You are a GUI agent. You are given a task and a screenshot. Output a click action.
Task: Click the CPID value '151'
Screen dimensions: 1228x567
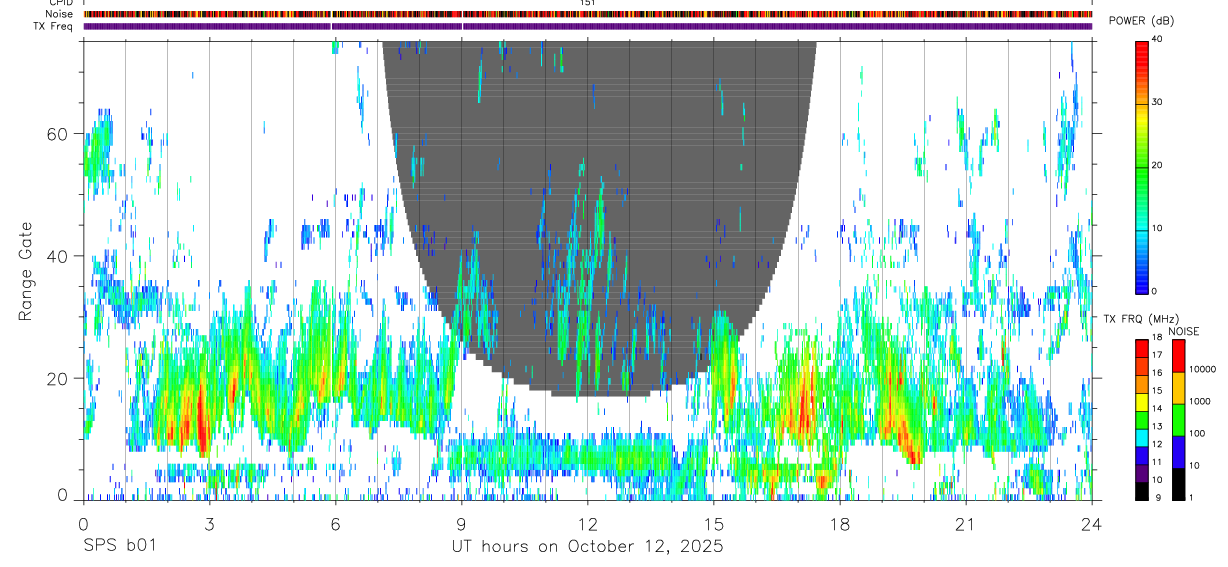click(x=588, y=3)
